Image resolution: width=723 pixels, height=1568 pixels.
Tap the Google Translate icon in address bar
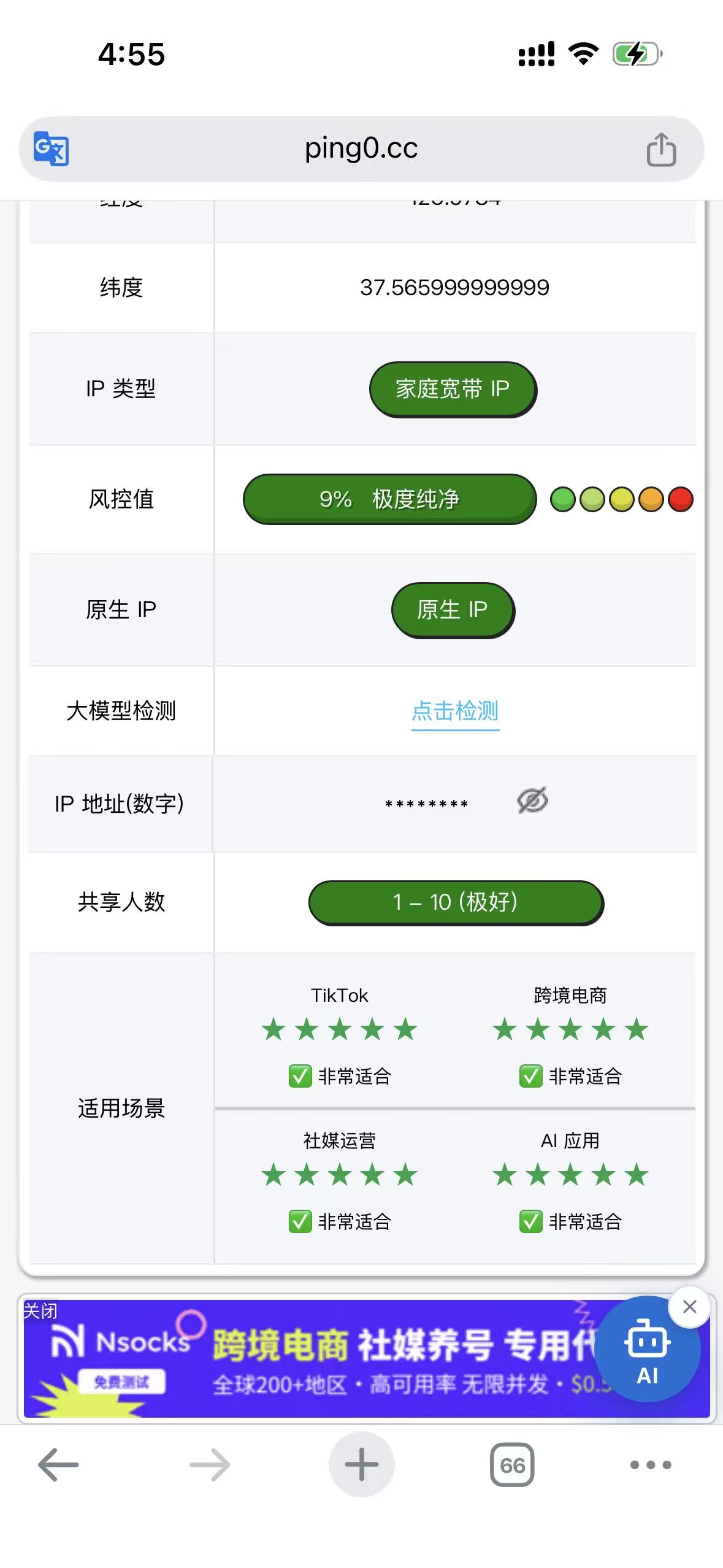pos(51,148)
